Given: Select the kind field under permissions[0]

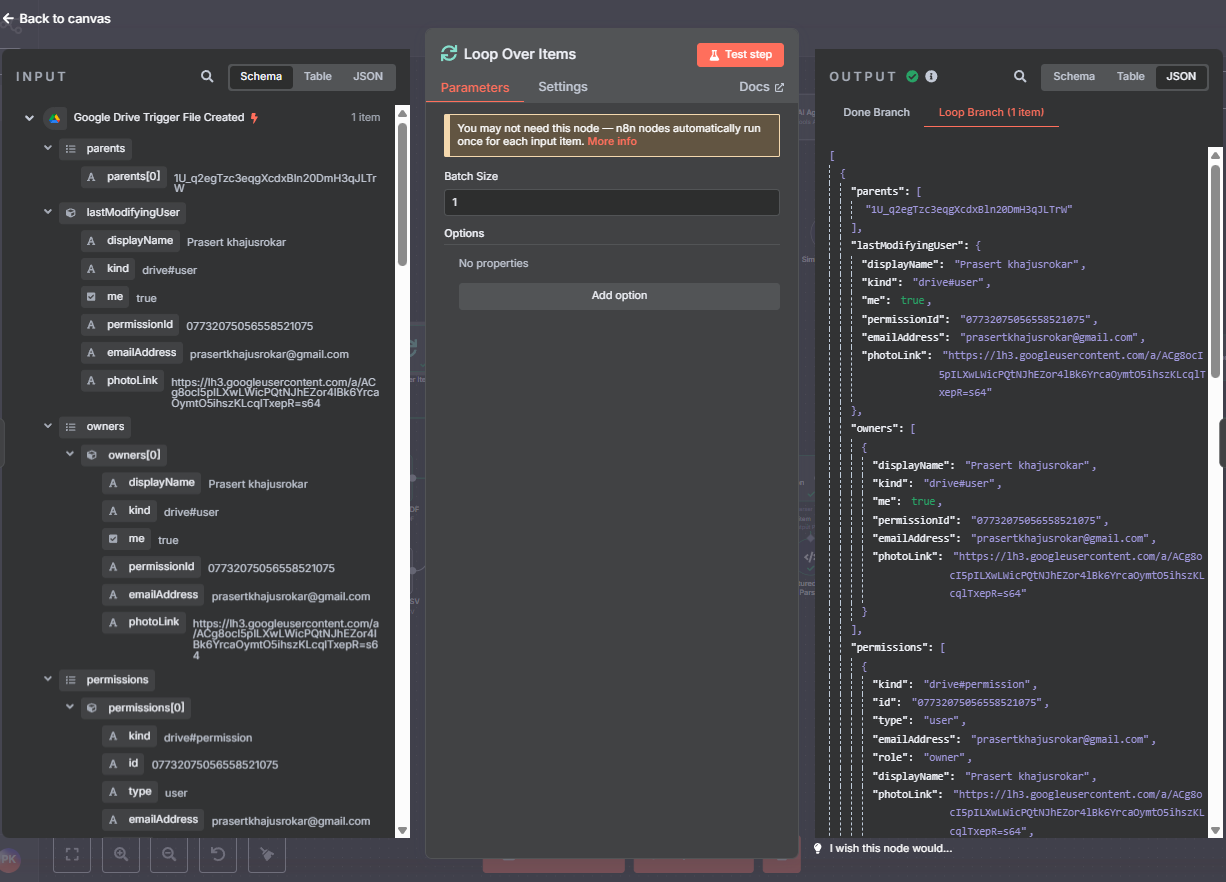Looking at the screenshot, I should point(130,736).
